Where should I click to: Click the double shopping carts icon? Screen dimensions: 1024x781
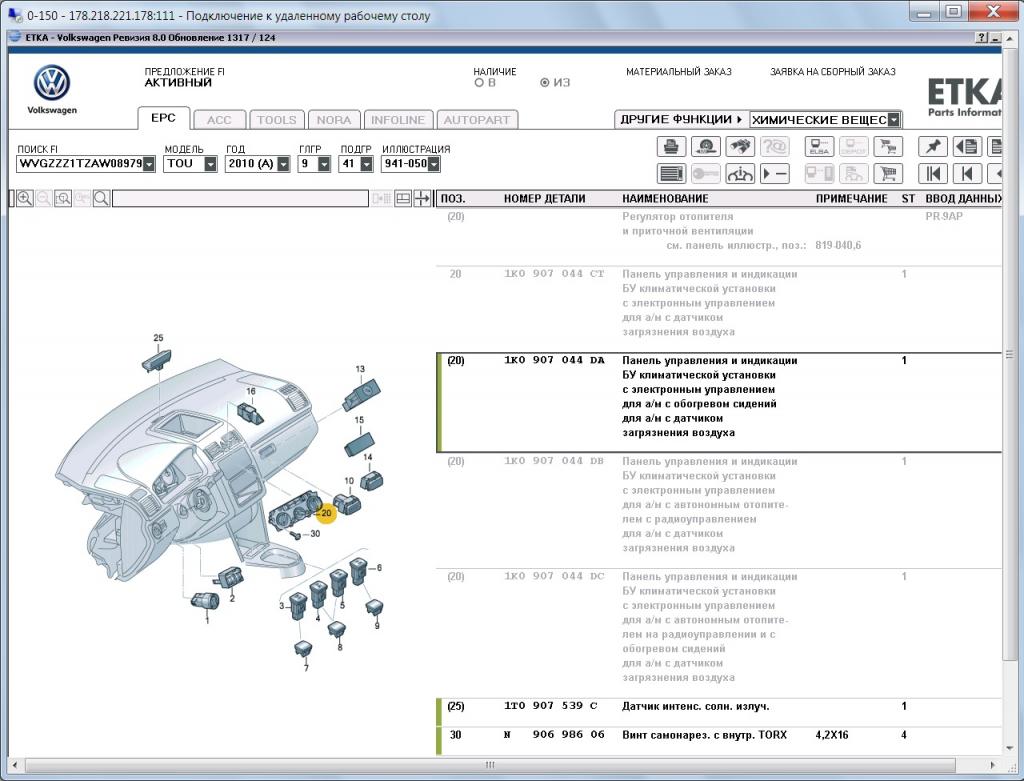(x=888, y=146)
